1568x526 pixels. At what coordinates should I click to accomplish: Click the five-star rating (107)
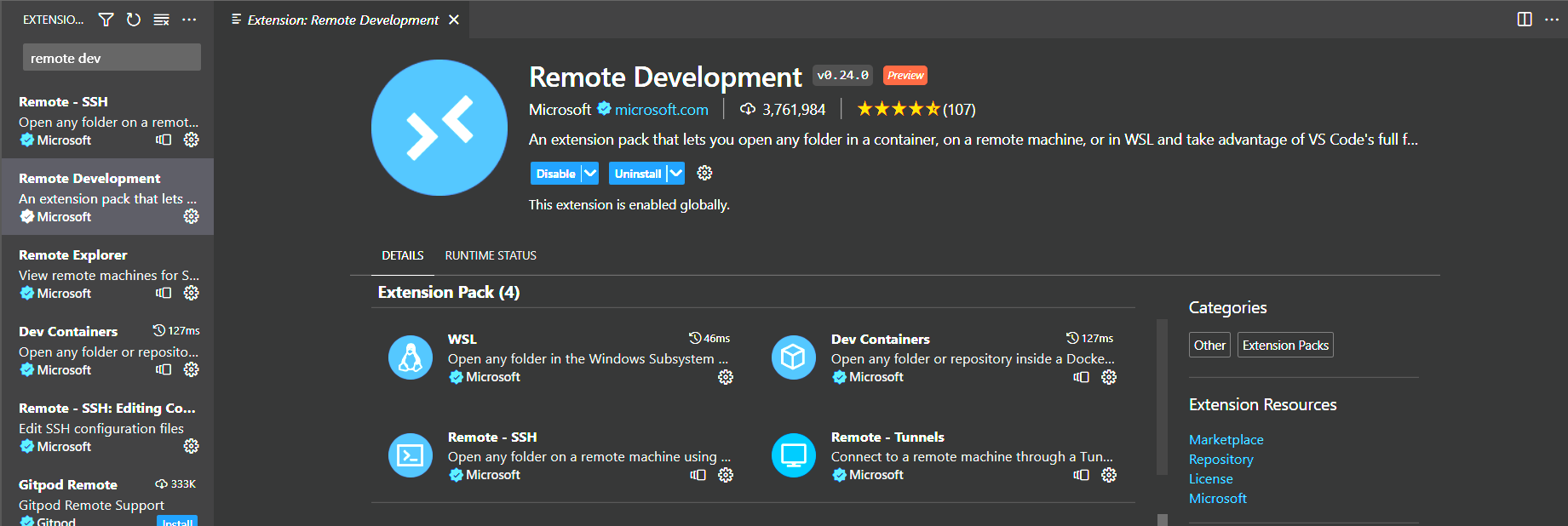pos(916,109)
